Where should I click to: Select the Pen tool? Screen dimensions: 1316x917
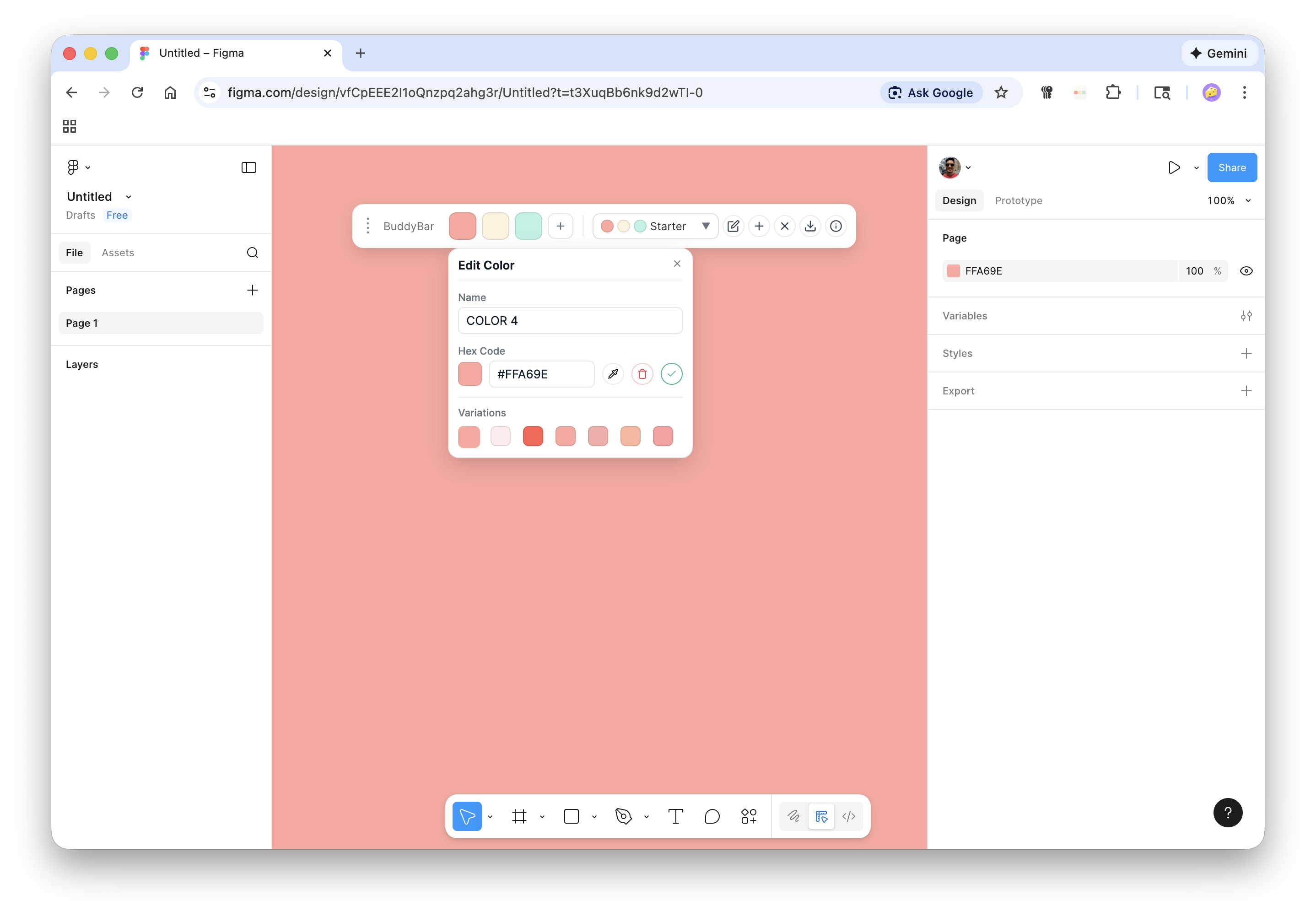click(x=624, y=816)
